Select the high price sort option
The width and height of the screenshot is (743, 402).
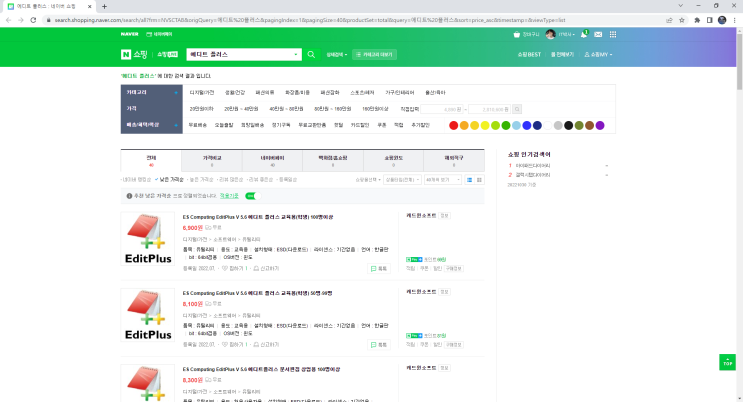click(200, 180)
